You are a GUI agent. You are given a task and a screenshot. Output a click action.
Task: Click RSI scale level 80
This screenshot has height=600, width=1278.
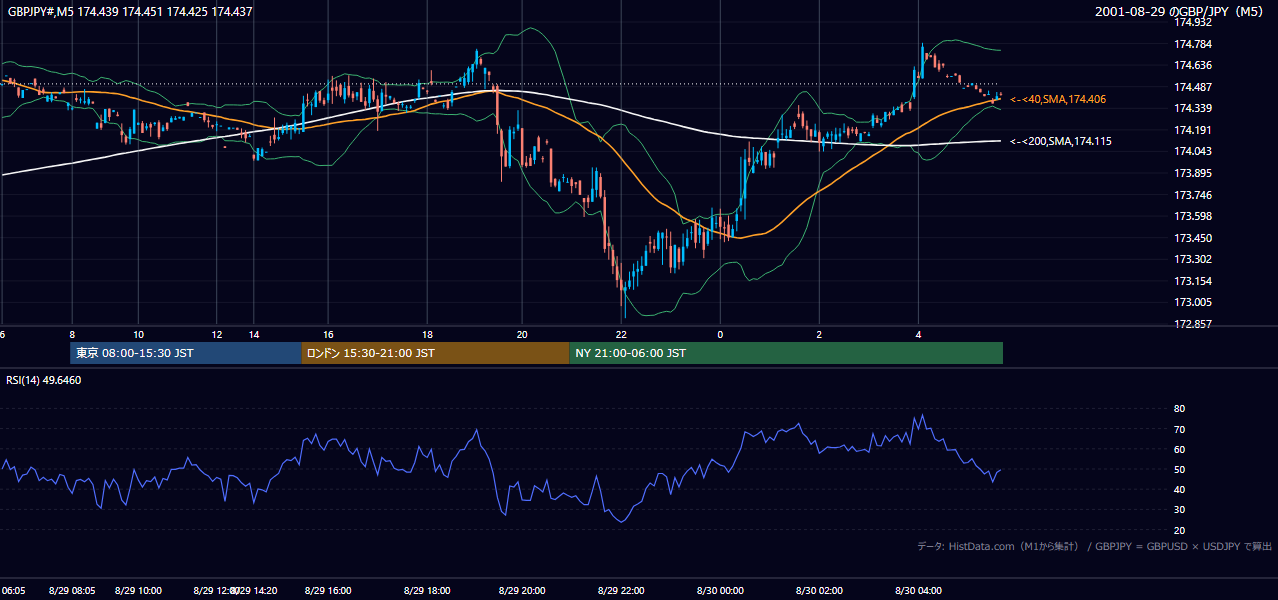pos(1179,409)
